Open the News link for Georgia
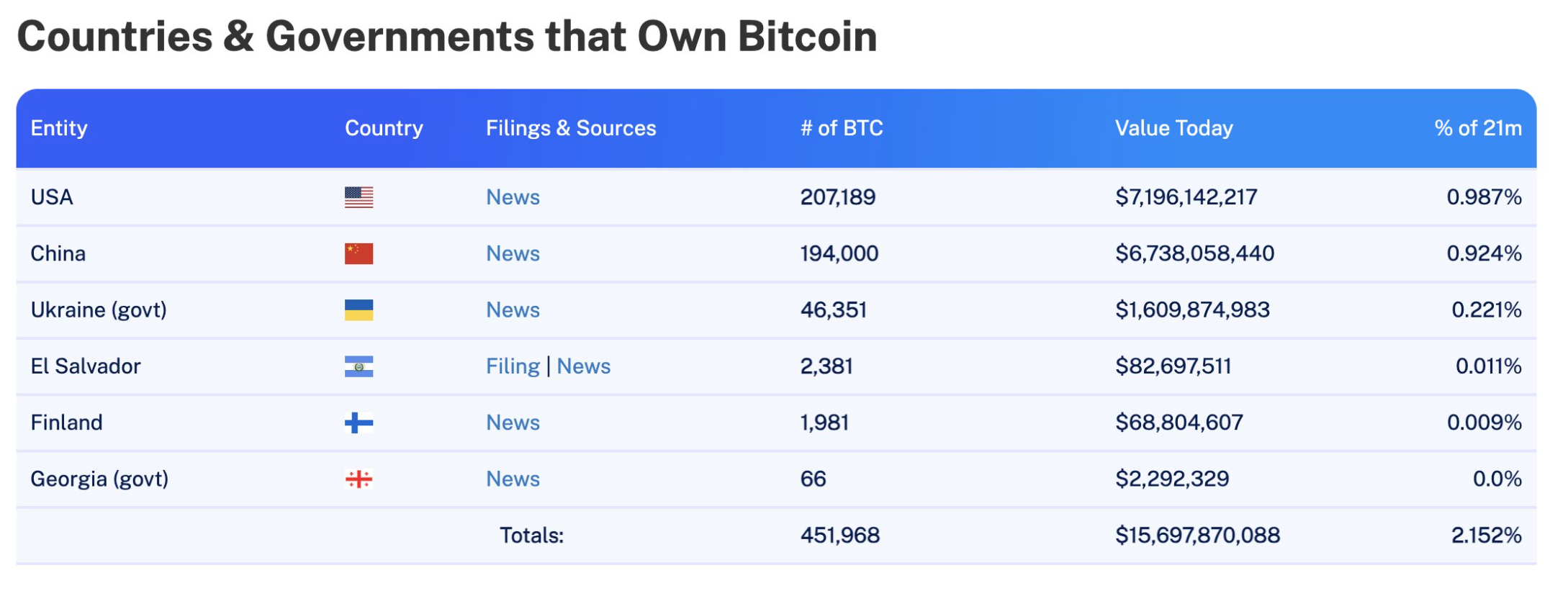Screen dimensions: 1568x596 point(513,479)
